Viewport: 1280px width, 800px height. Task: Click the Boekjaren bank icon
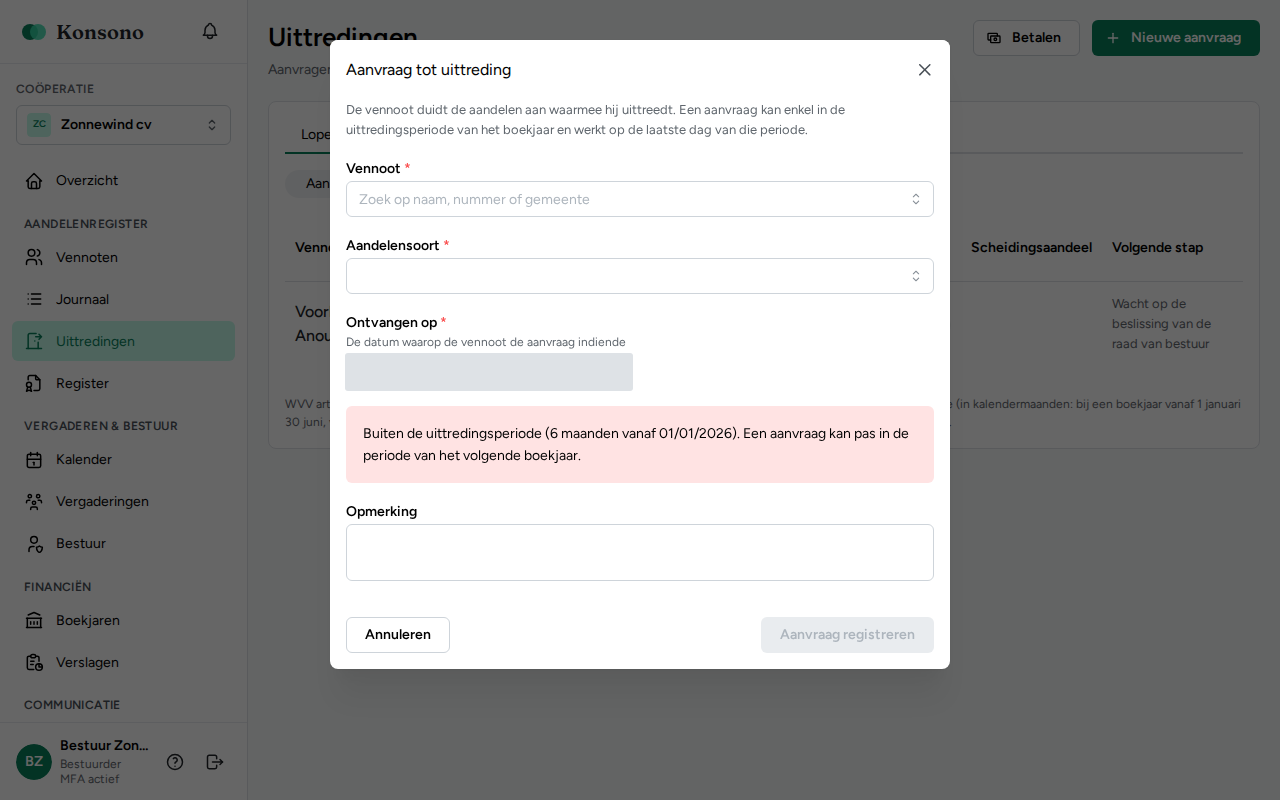pos(34,621)
